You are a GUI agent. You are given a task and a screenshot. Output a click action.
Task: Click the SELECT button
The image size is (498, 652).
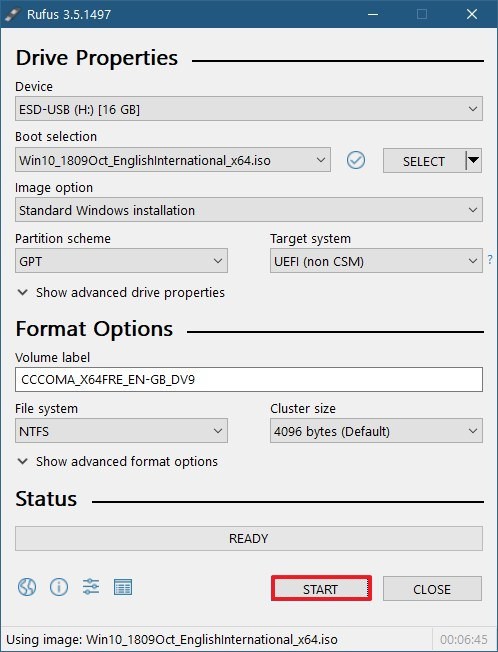tap(424, 160)
